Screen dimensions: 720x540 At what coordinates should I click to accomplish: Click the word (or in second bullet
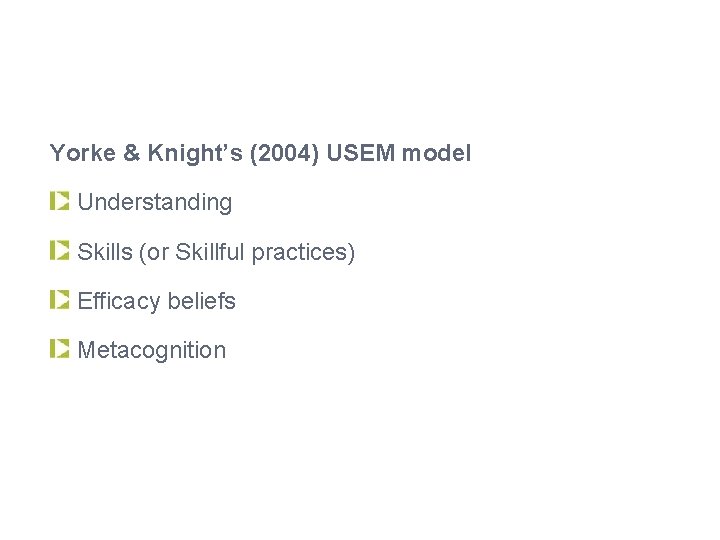tap(154, 253)
